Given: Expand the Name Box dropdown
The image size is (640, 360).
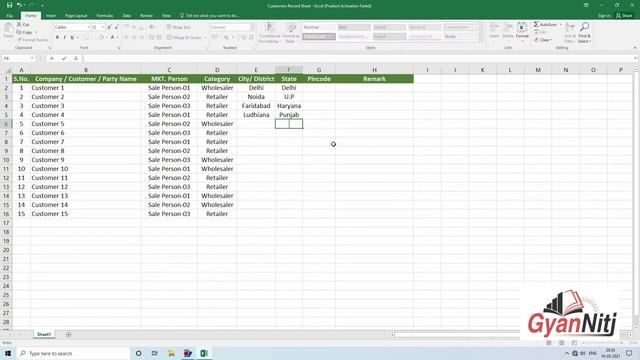Looking at the screenshot, I should point(32,58).
